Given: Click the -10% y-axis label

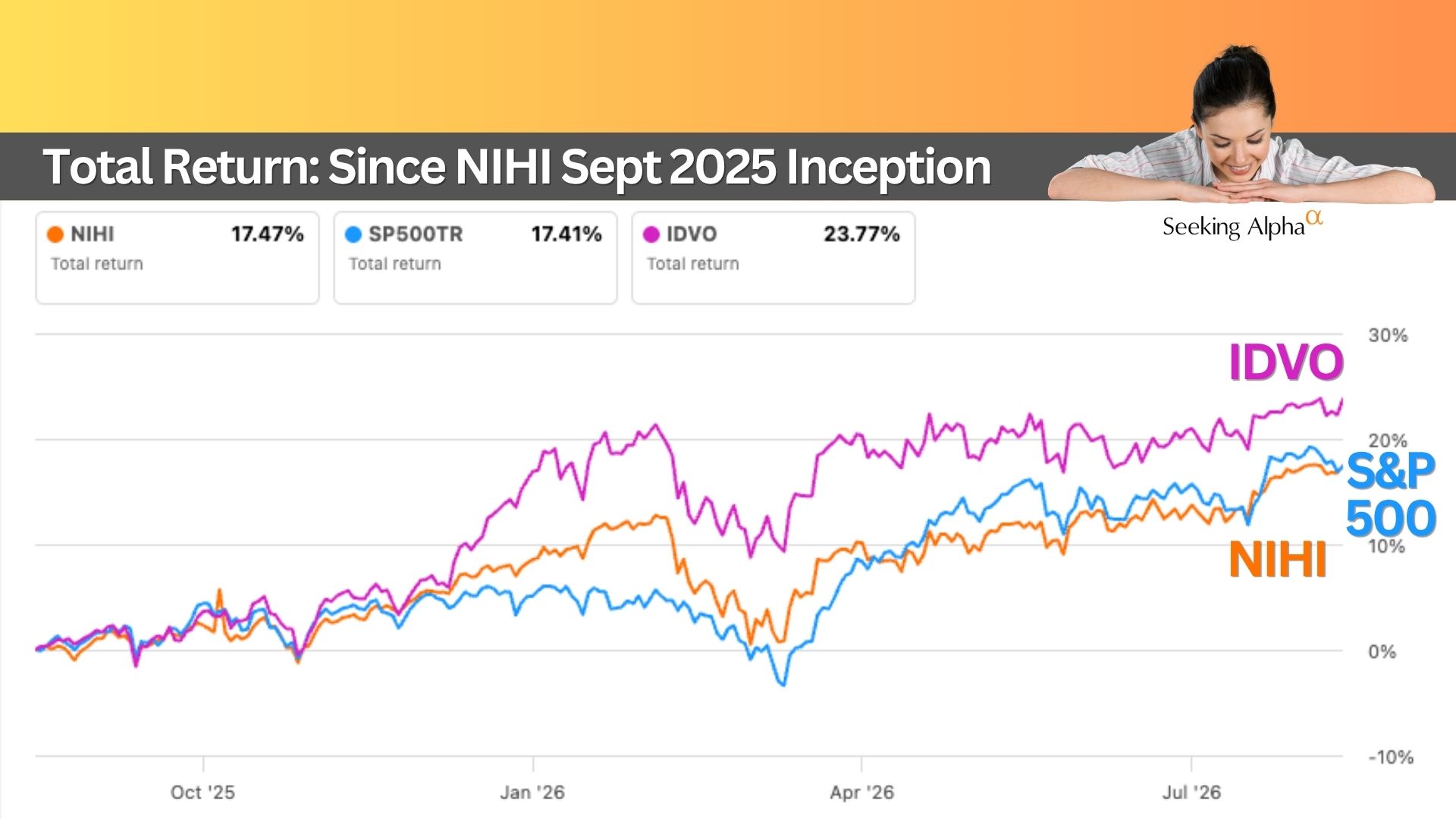Looking at the screenshot, I should click(1391, 757).
